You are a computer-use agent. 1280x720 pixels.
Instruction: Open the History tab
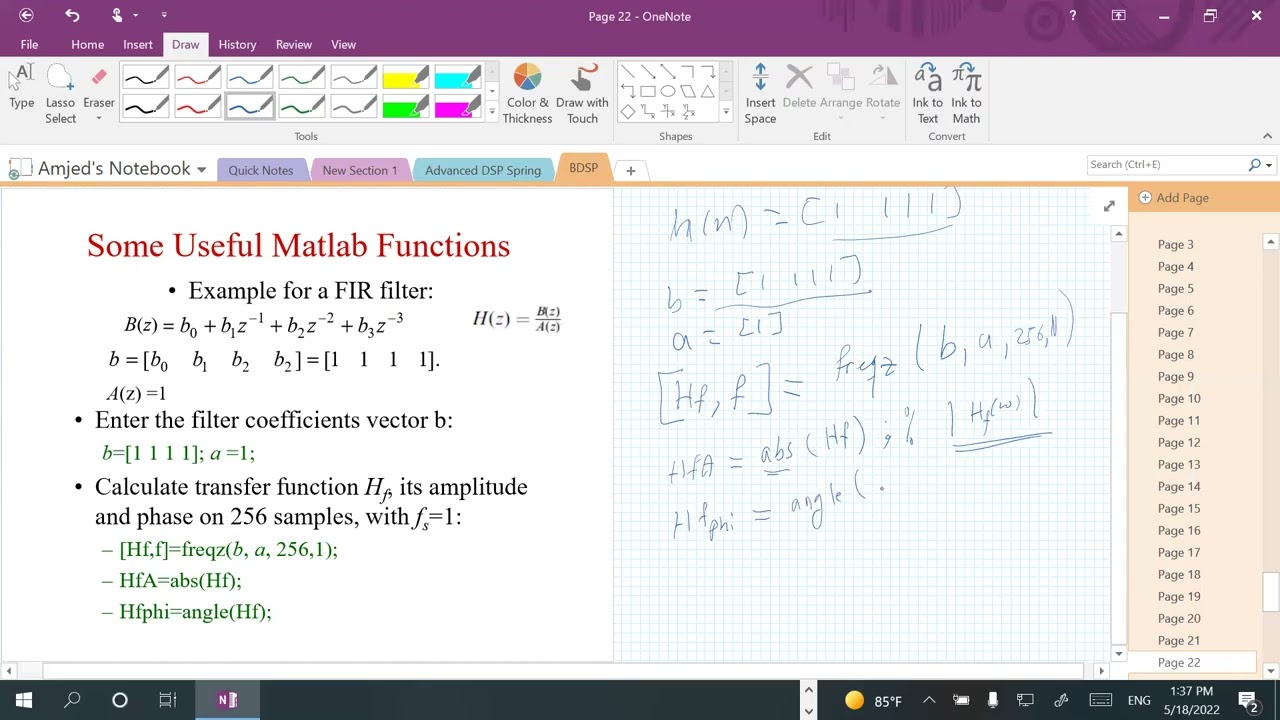click(237, 44)
